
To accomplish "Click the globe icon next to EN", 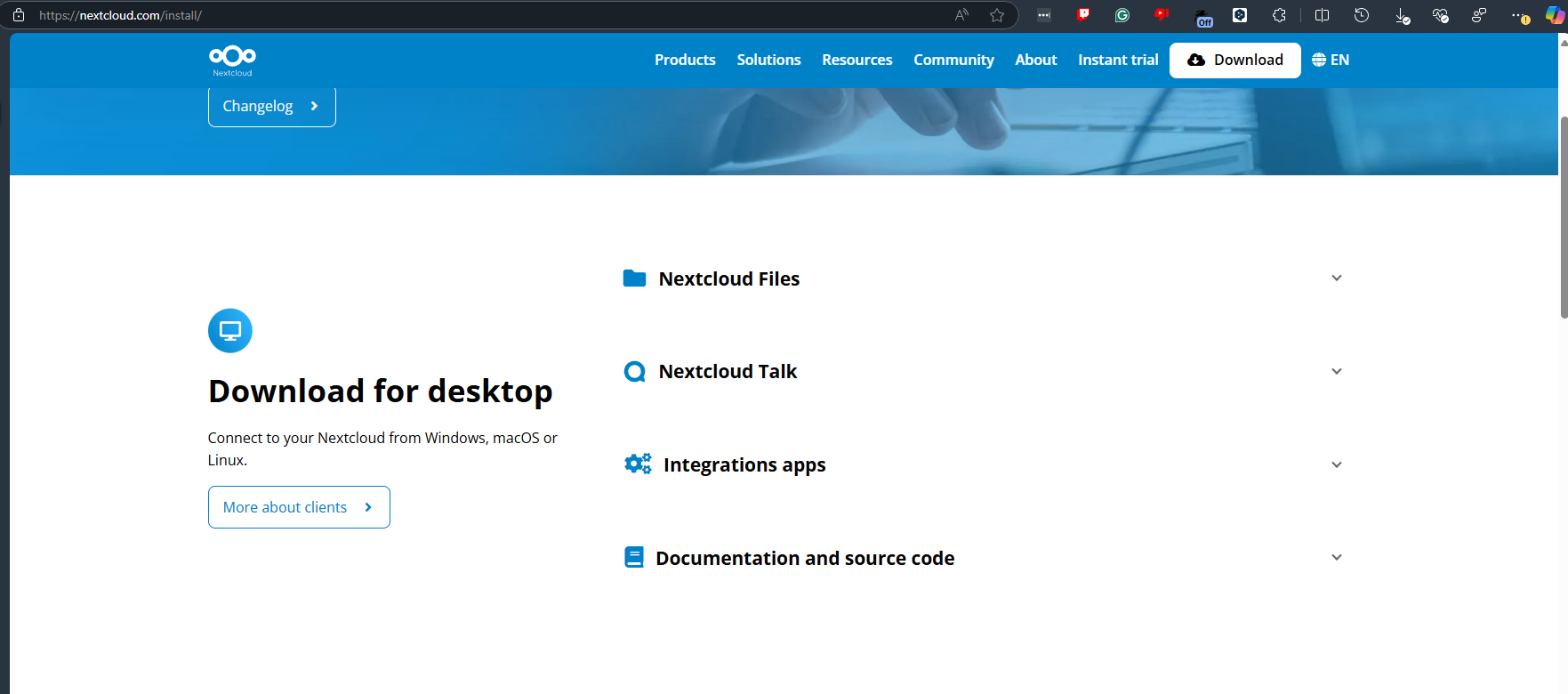I will pyautogui.click(x=1319, y=60).
